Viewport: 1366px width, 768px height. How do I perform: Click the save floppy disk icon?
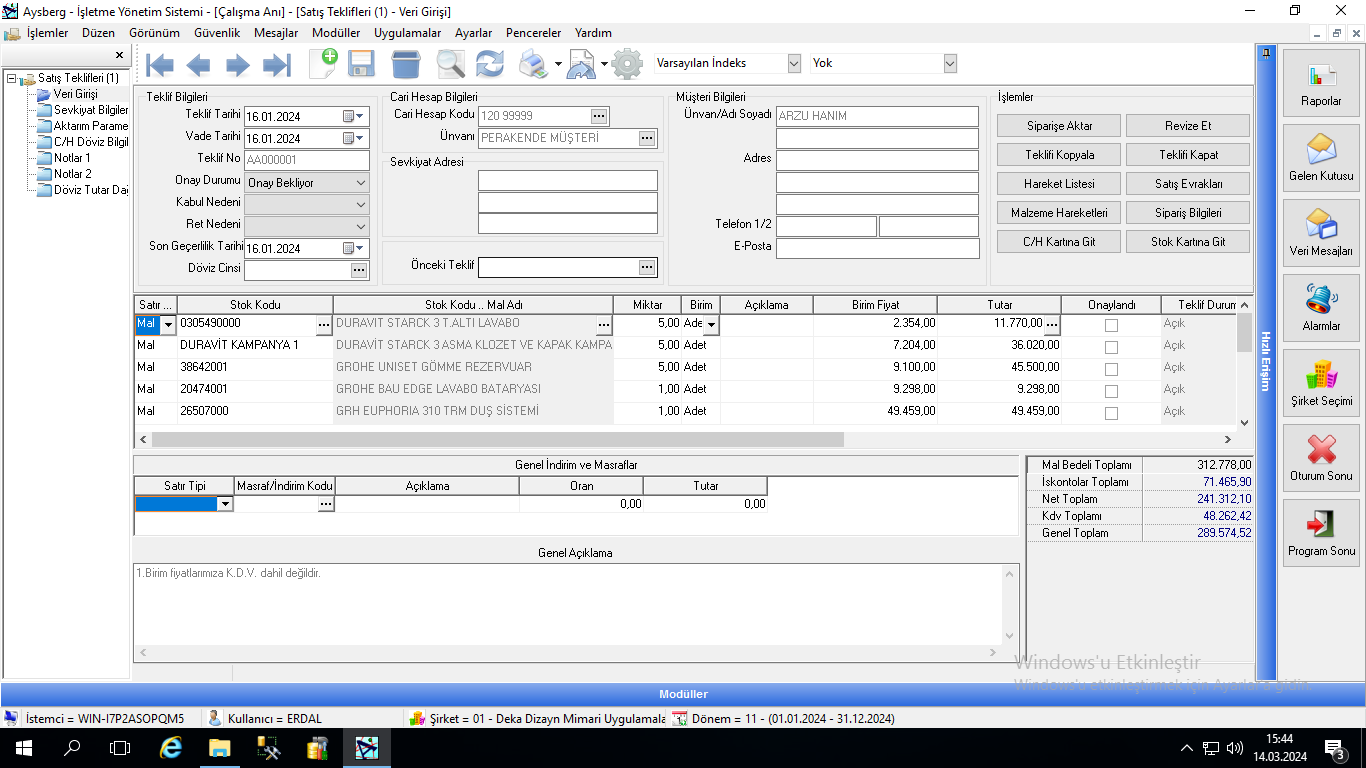pos(361,64)
